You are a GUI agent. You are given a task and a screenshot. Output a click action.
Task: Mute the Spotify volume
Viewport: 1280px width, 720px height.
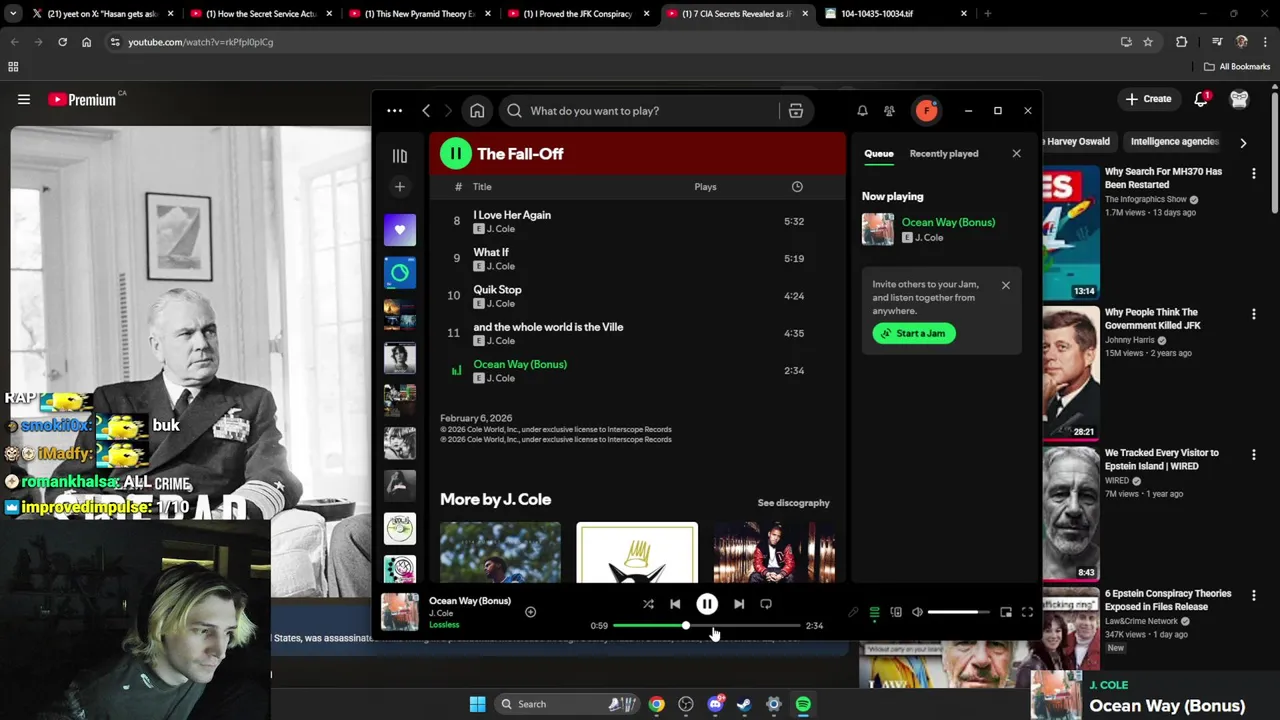click(917, 612)
